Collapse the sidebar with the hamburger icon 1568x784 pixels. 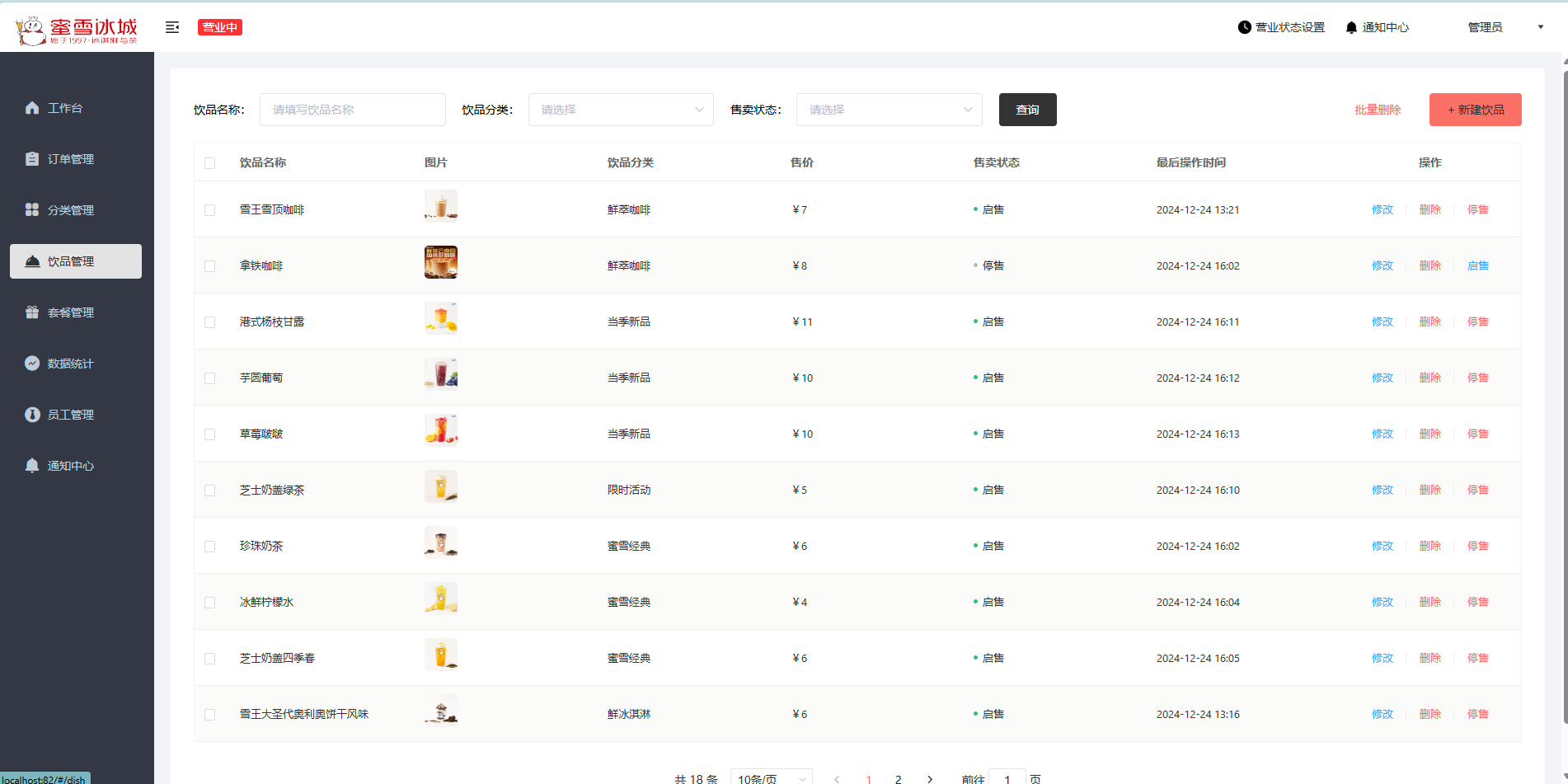tap(172, 27)
